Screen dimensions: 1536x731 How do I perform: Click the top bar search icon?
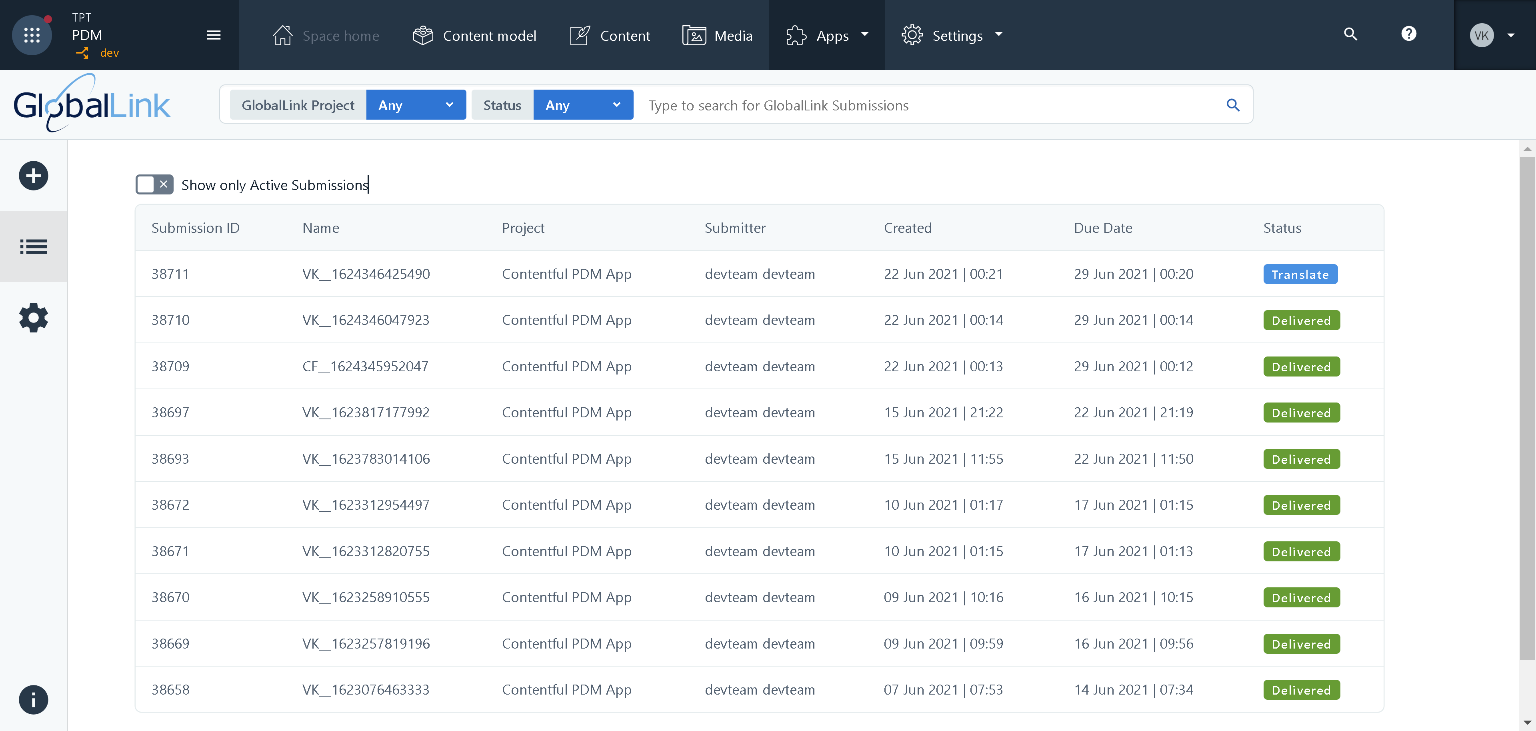coord(1350,34)
